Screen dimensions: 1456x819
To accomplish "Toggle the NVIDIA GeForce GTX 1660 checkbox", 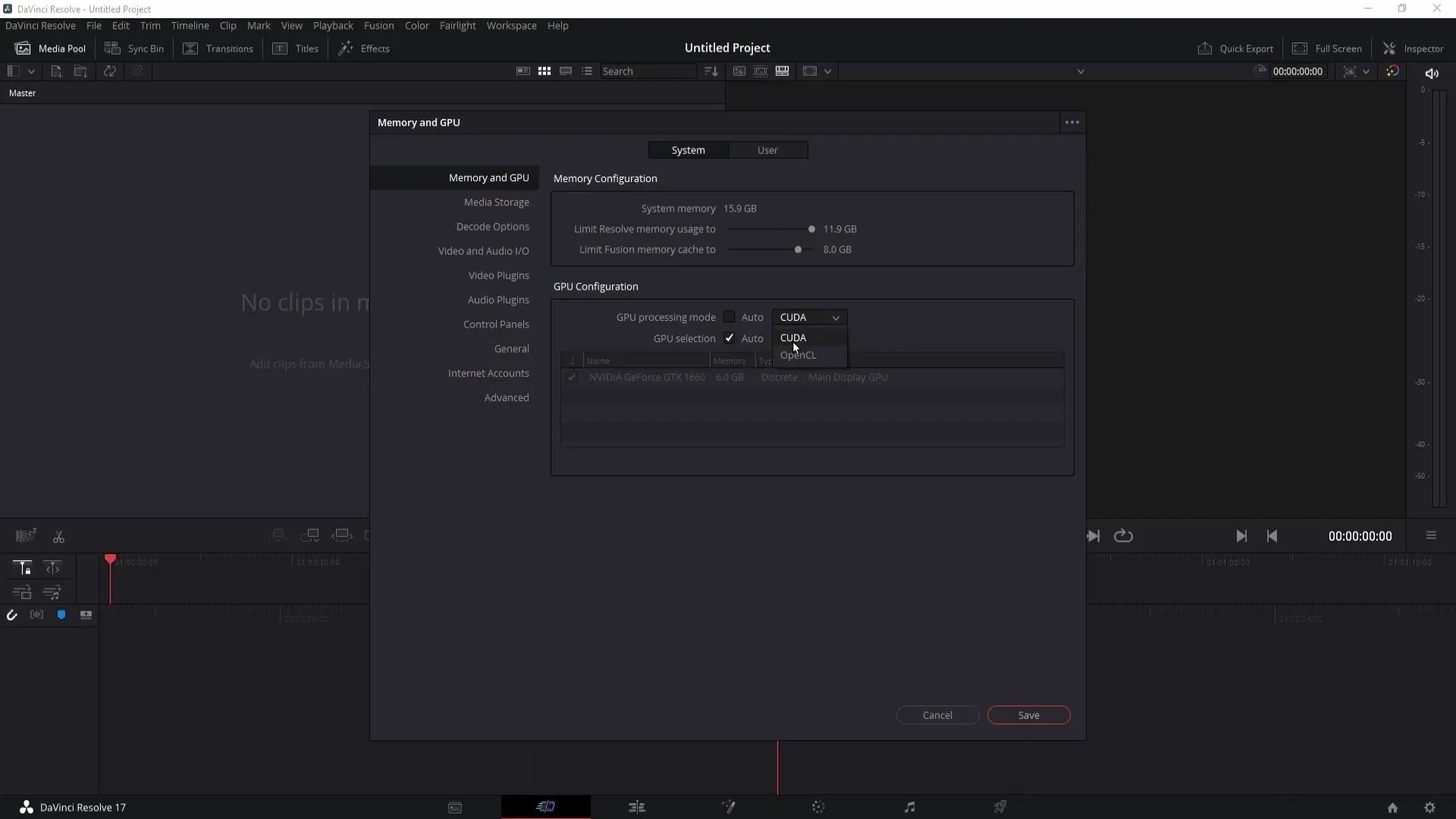I will tap(571, 378).
